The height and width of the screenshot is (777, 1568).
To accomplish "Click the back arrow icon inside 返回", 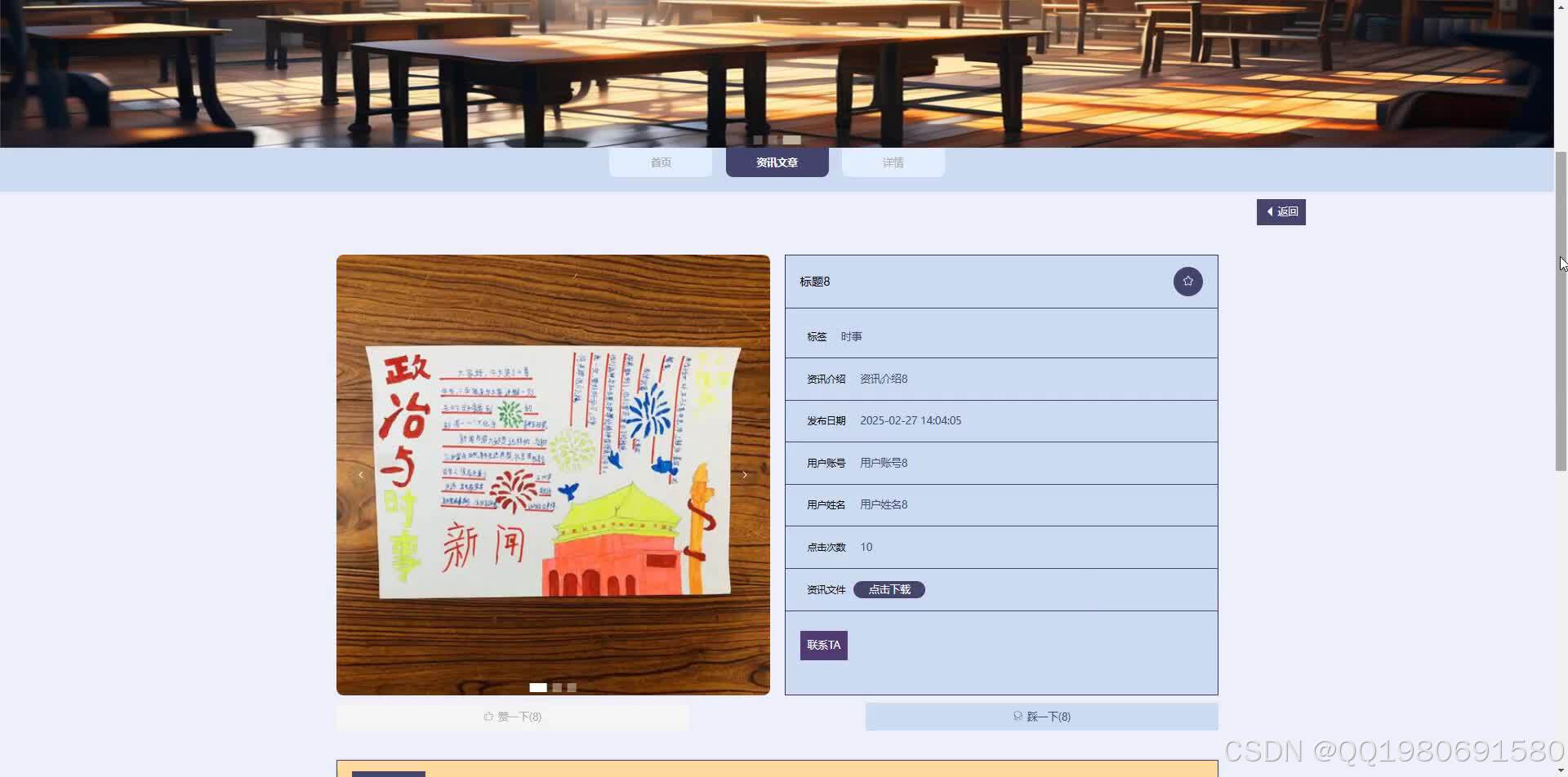I will pos(1272,211).
